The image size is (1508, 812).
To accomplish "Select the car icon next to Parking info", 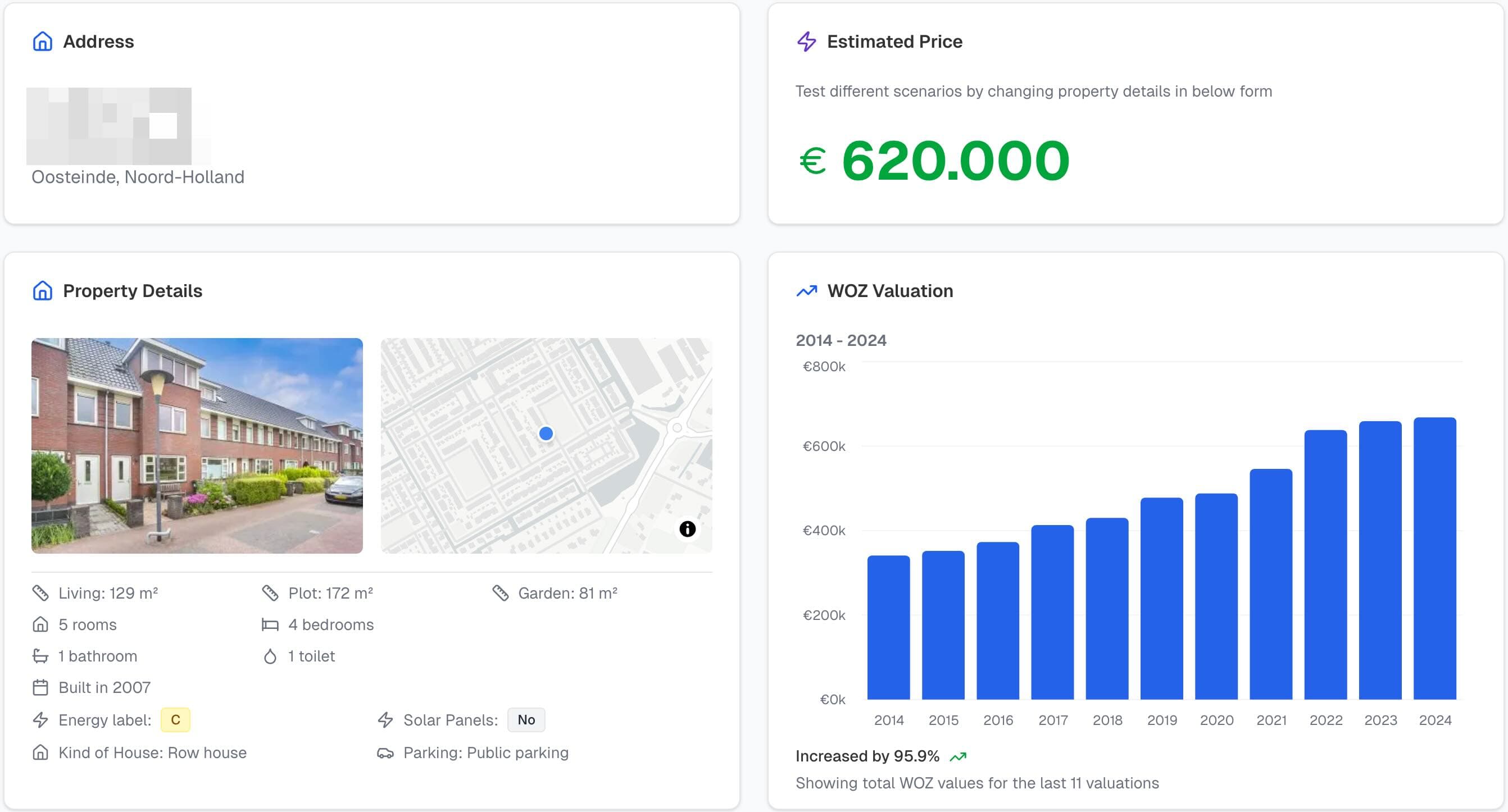I will point(386,752).
